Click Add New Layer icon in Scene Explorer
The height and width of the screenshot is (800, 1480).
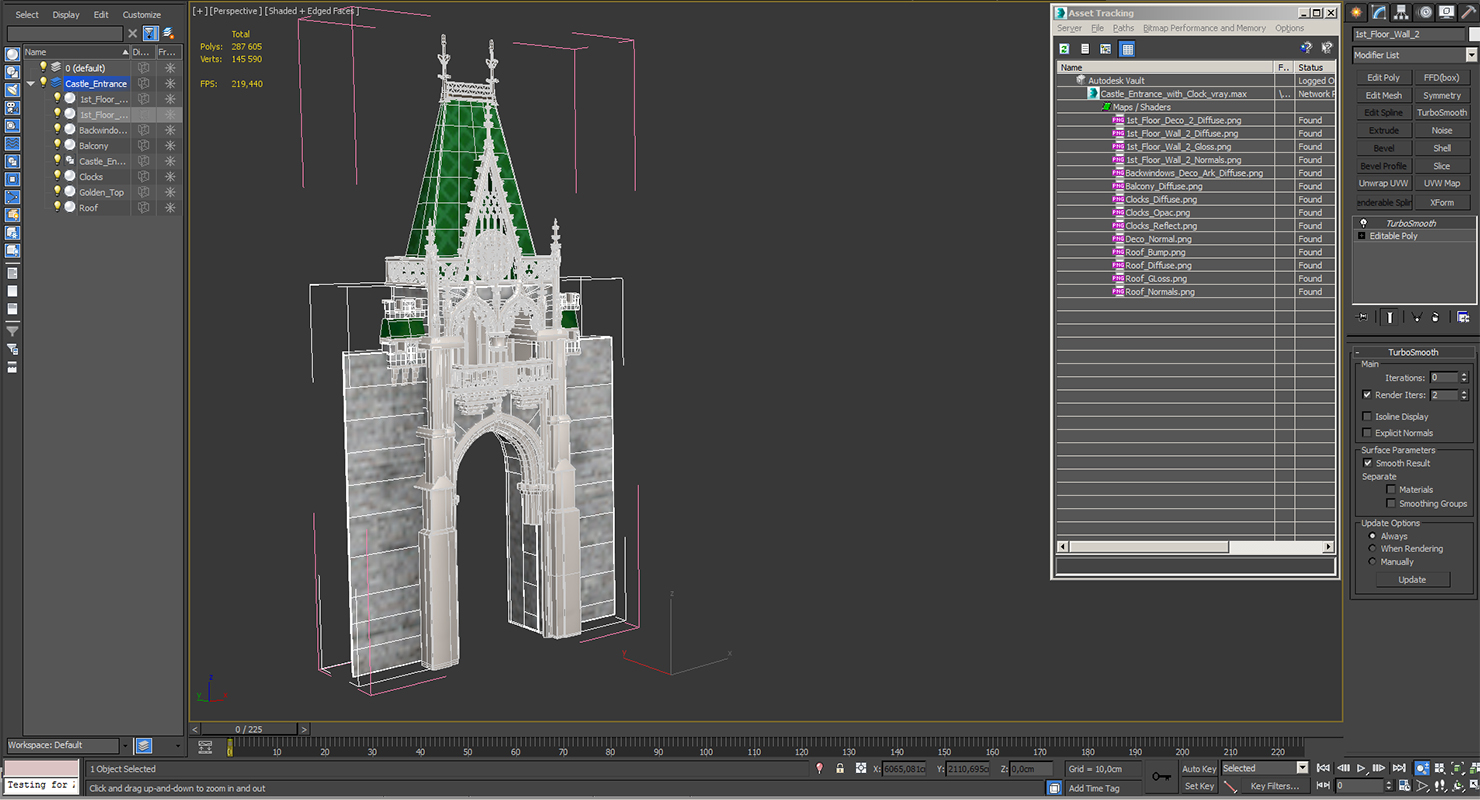click(x=168, y=33)
